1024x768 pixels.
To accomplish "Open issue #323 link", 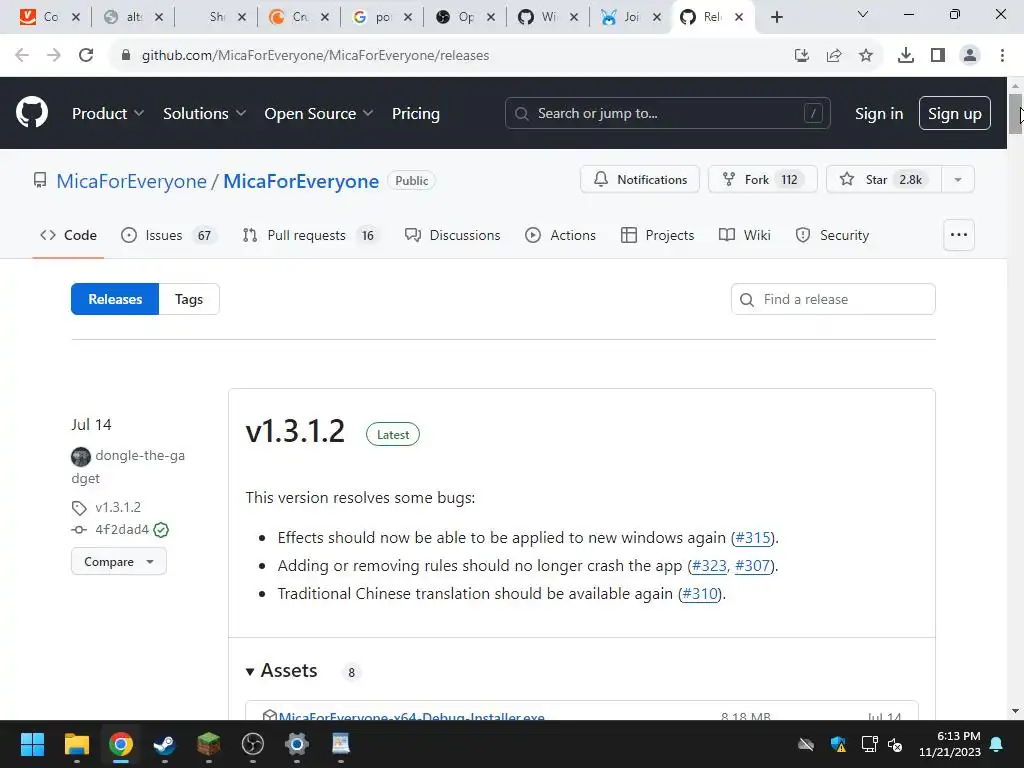I will pyautogui.click(x=709, y=566).
